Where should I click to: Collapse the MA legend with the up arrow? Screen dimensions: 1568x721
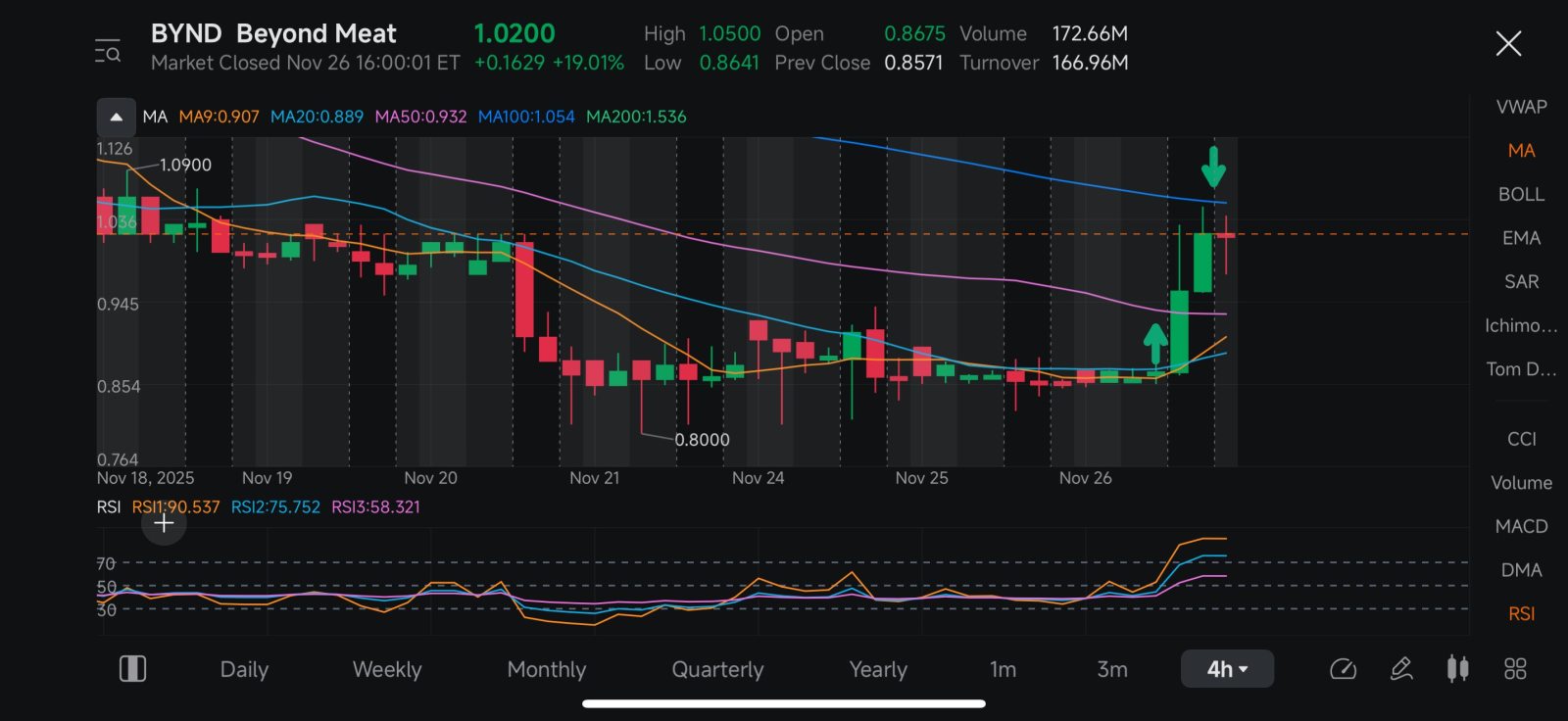(x=116, y=117)
